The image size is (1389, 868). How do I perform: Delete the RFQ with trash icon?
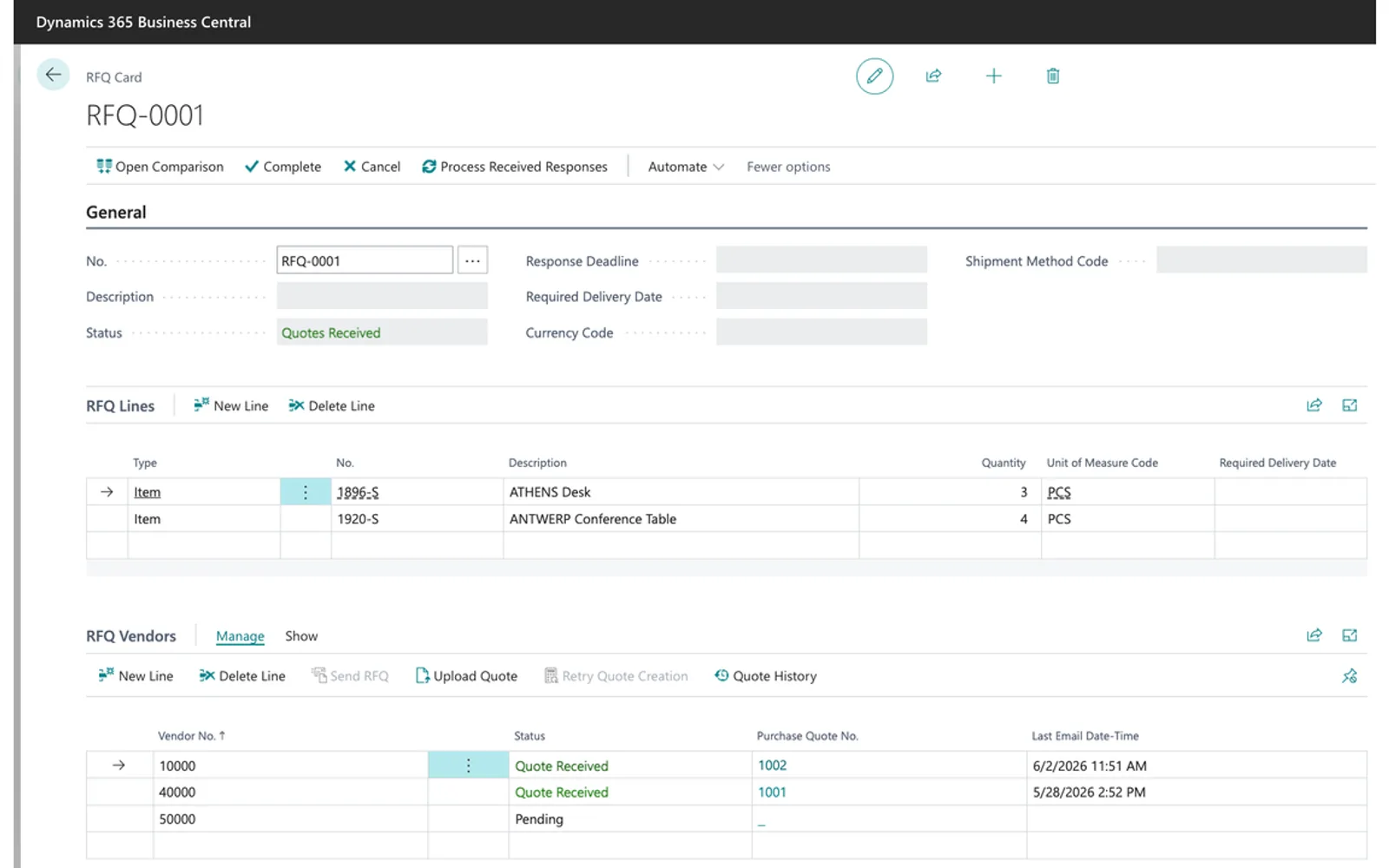(1052, 76)
